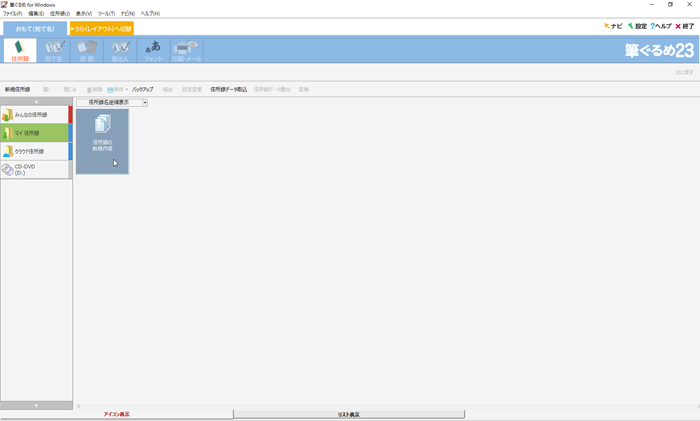This screenshot has height=421, width=700.
Task: Open the 用紙 paper selection tool
Action: click(x=87, y=50)
